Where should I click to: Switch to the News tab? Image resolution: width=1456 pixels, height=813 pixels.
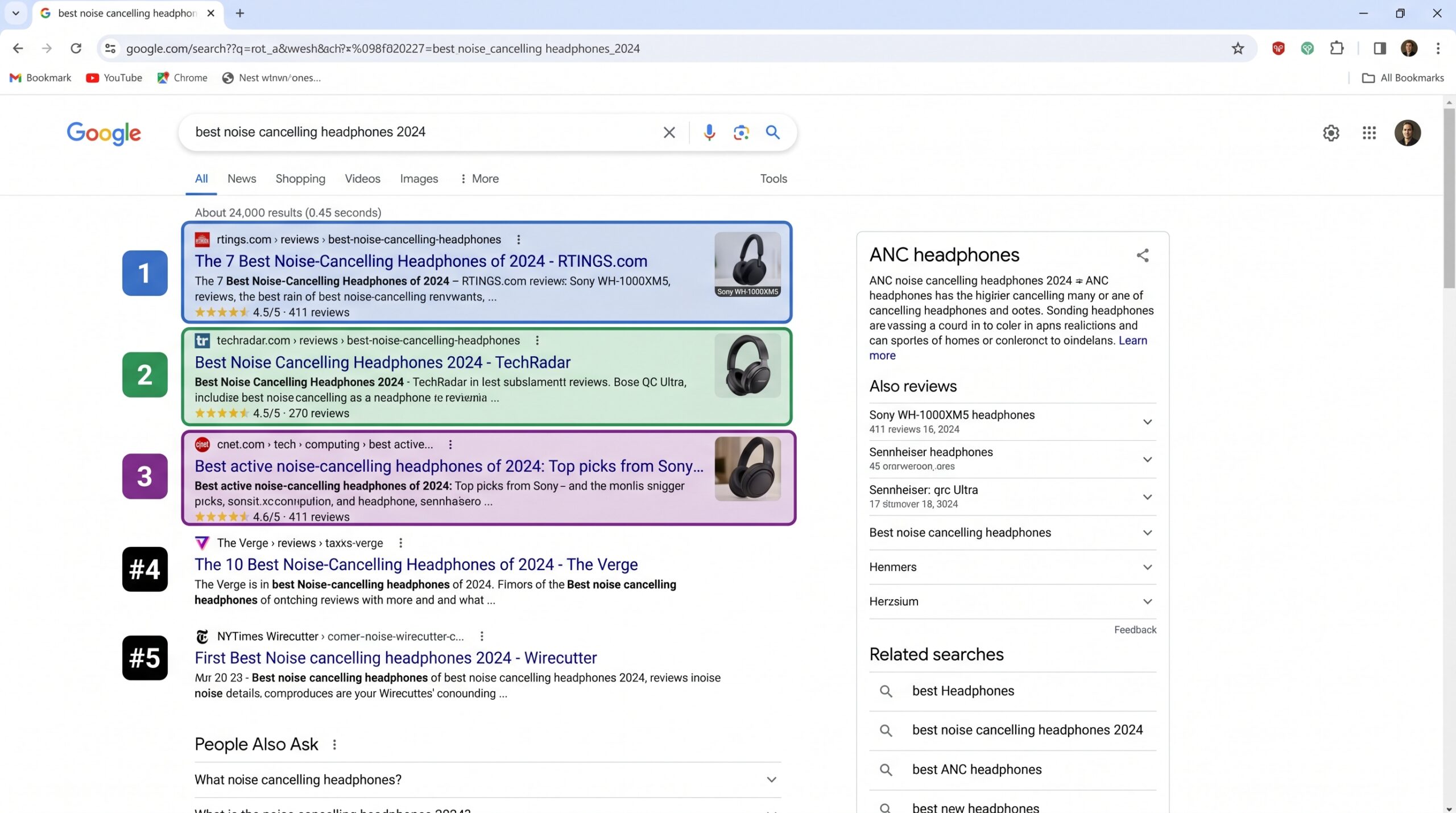242,179
